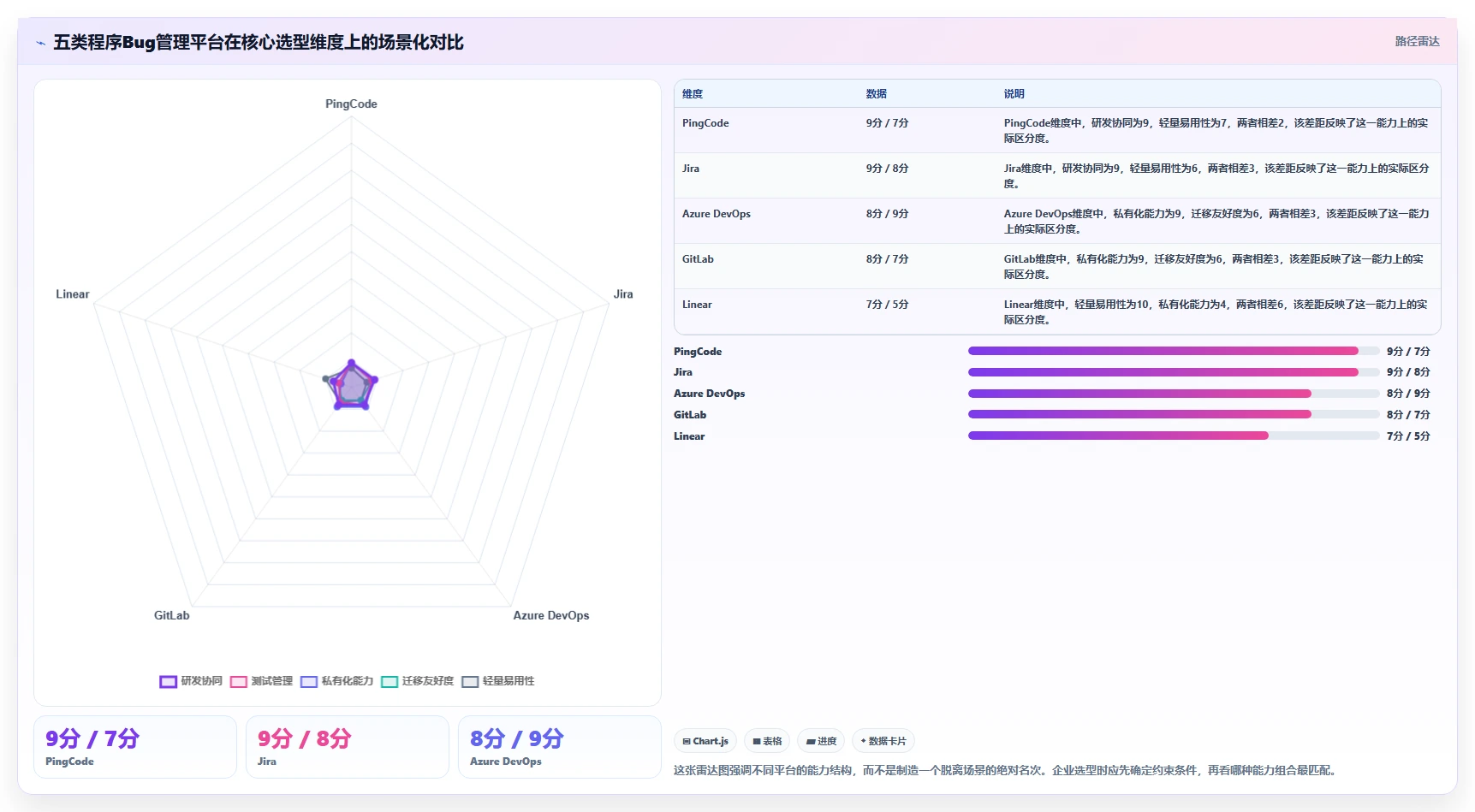The height and width of the screenshot is (812, 1475).
Task: Click the Jira axis label on radar
Action: point(623,294)
